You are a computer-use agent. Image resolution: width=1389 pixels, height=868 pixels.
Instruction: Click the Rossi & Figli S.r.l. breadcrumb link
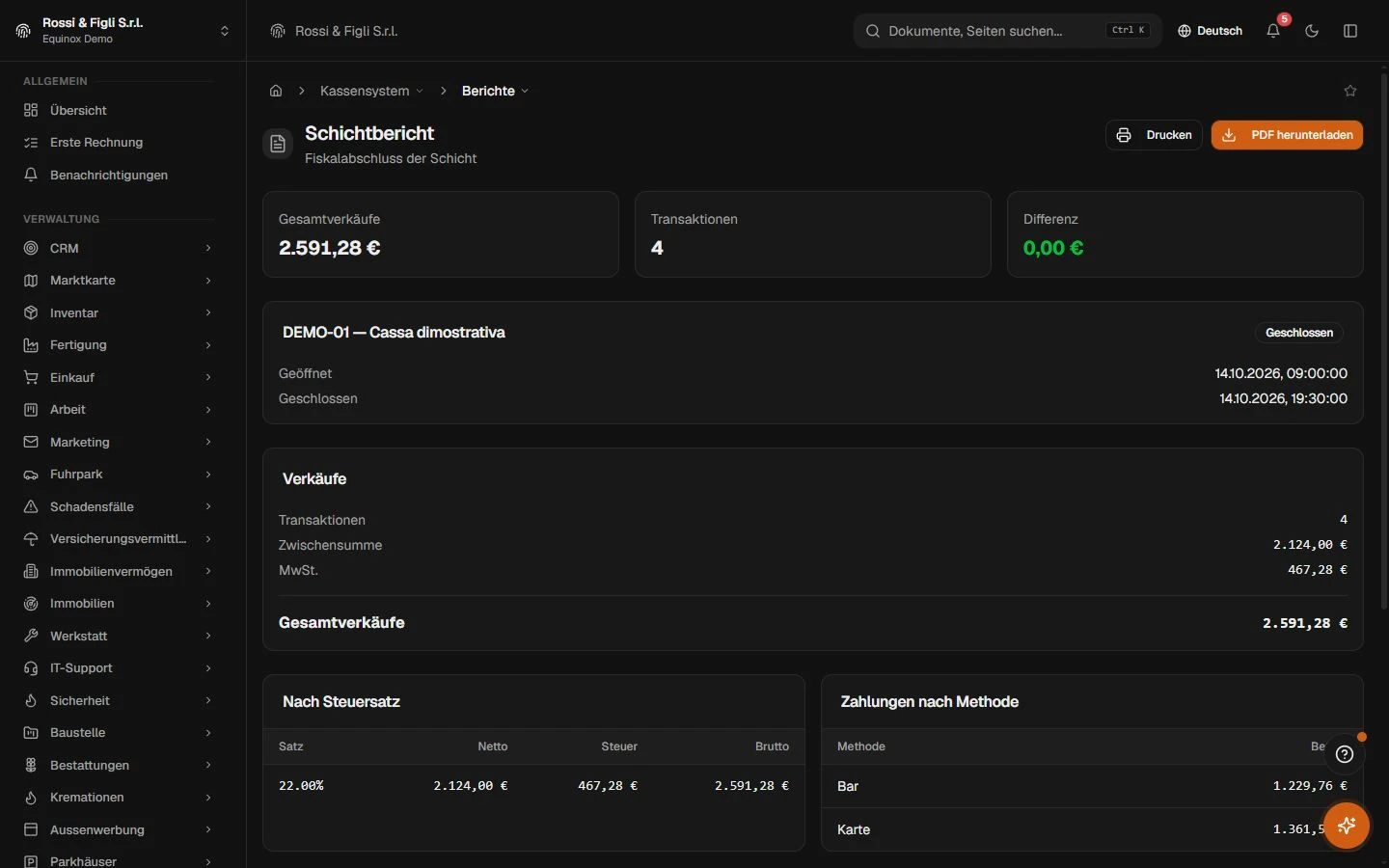coord(346,31)
